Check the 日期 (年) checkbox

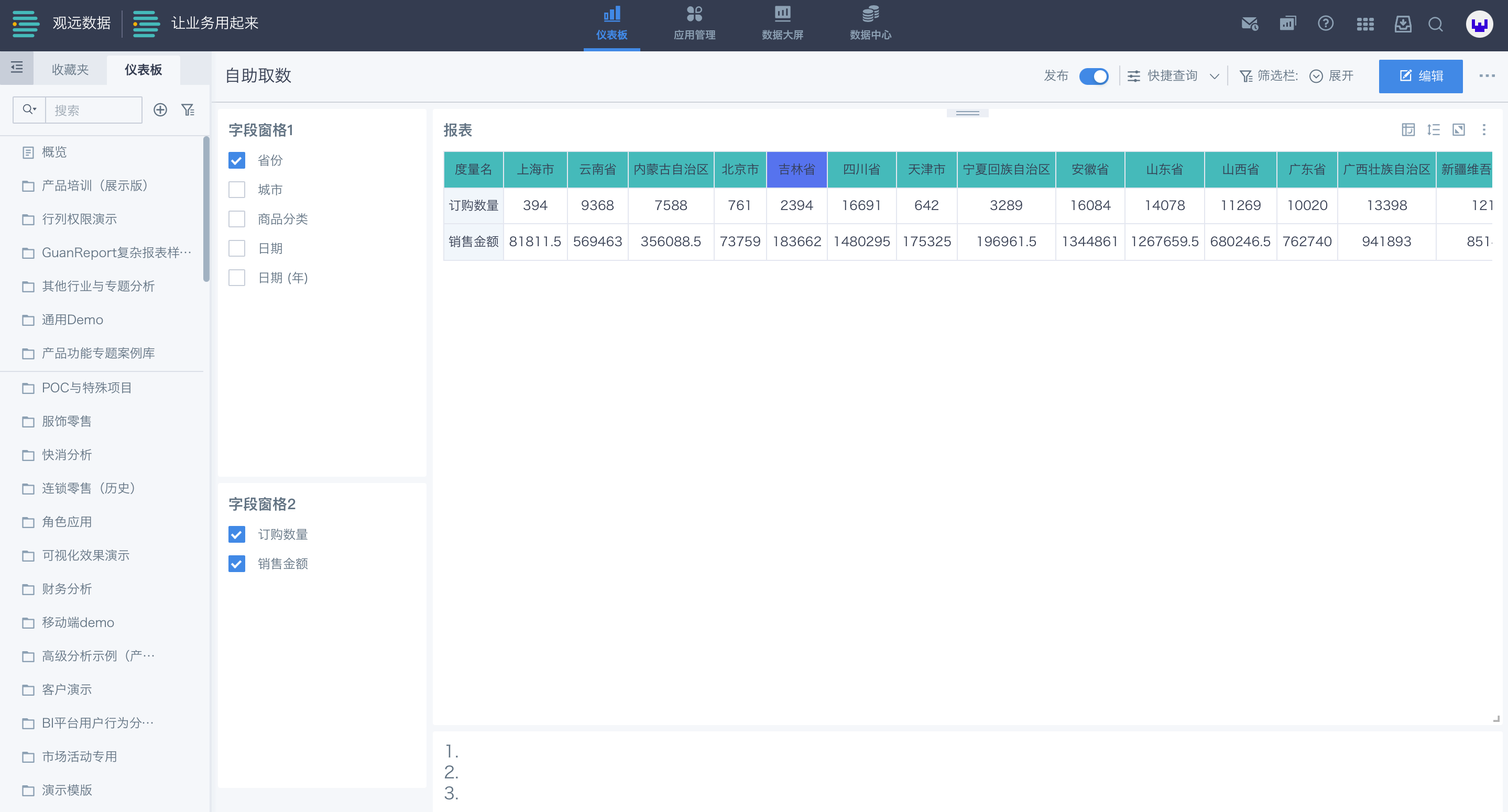(x=236, y=278)
